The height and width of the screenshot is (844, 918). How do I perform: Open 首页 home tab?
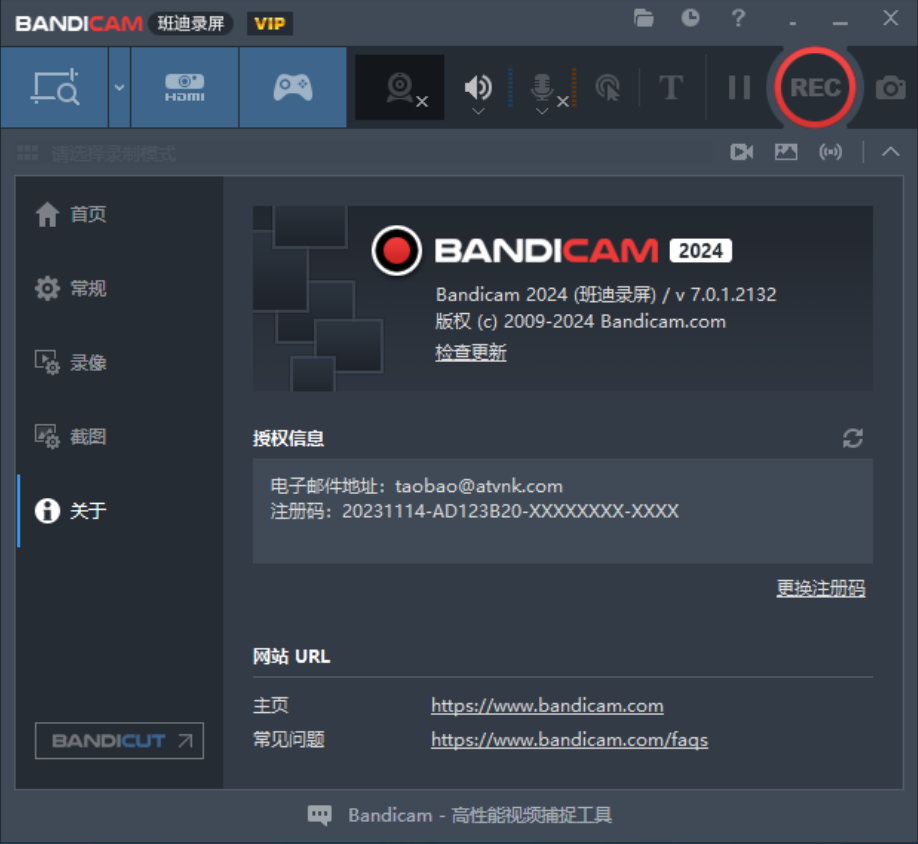[x=119, y=214]
